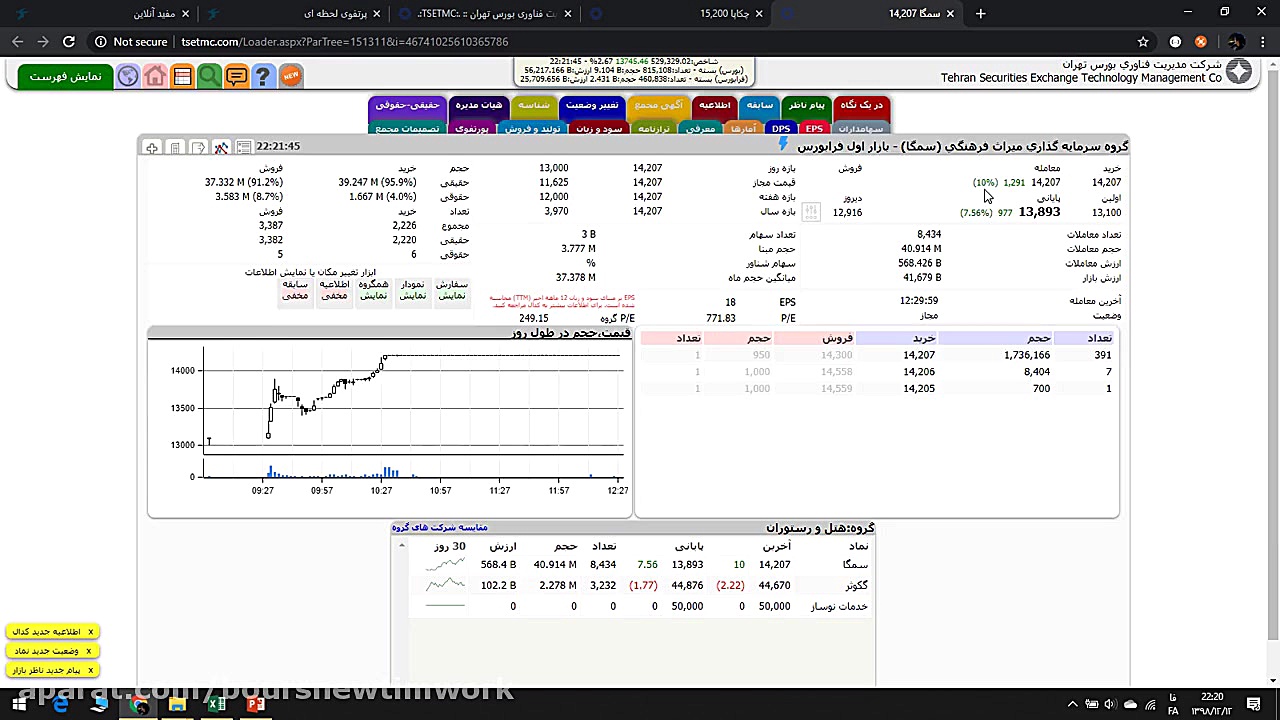Open the هیات مدیره tab

479,105
